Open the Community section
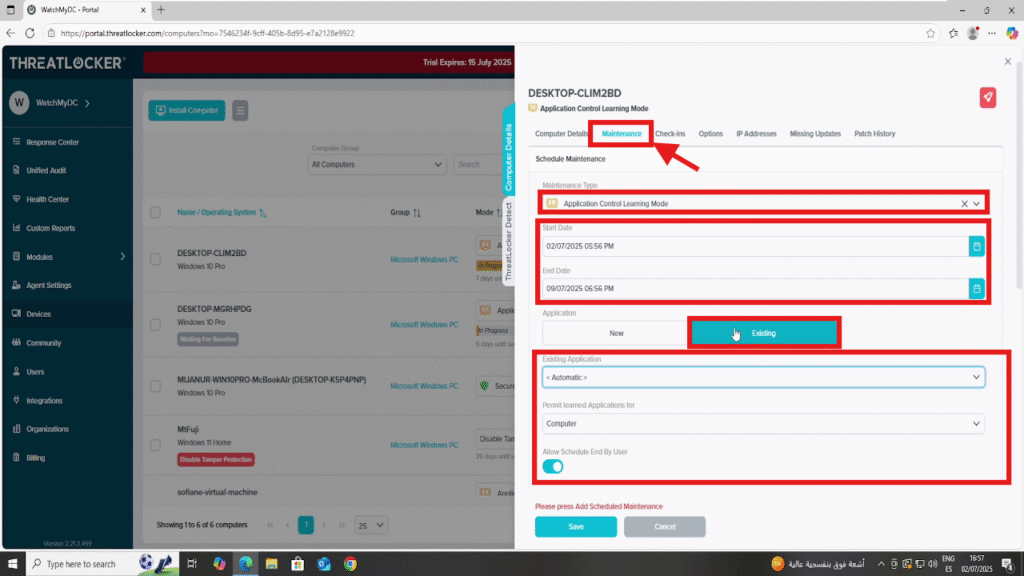Image resolution: width=1024 pixels, height=576 pixels. (x=43, y=343)
